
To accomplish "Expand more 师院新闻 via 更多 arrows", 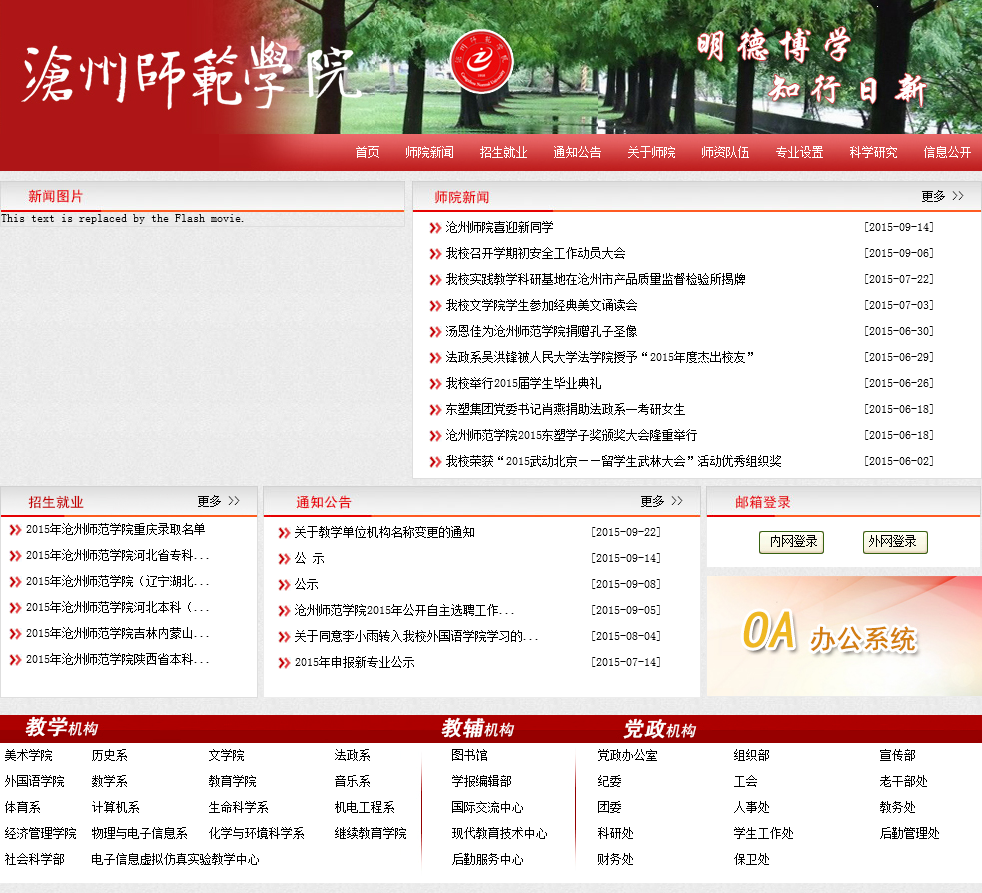I will click(x=942, y=197).
